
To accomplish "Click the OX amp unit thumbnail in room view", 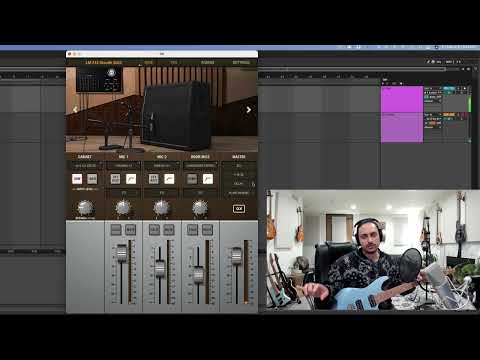I will (99, 80).
